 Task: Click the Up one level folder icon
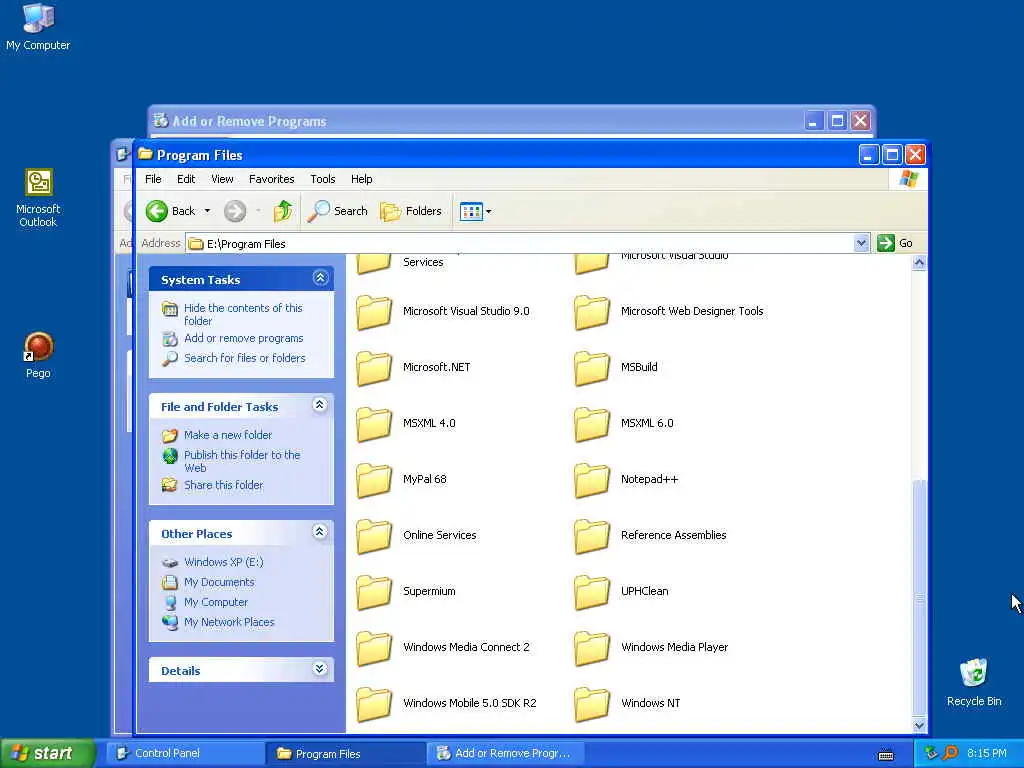(x=282, y=211)
